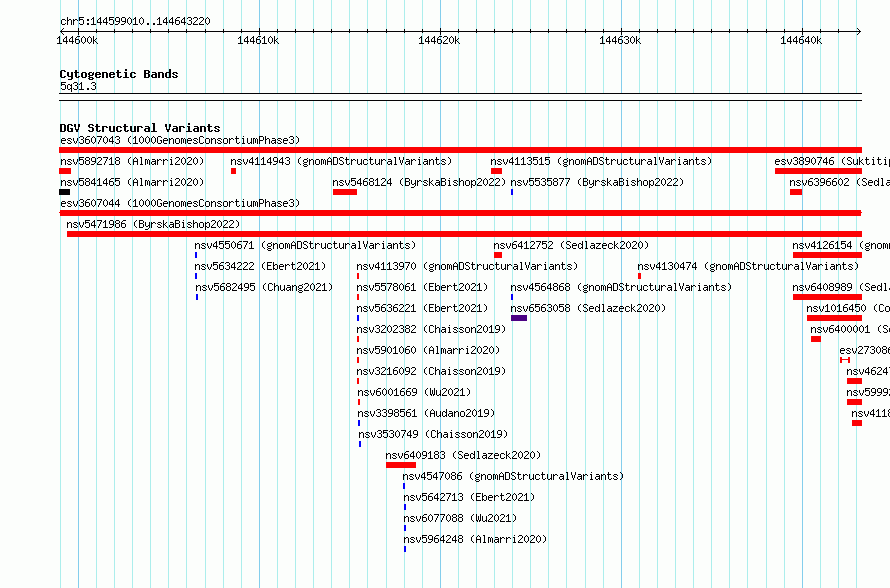Click esv3607044 1000GenomesConsortiumPhase3 label

(x=180, y=203)
